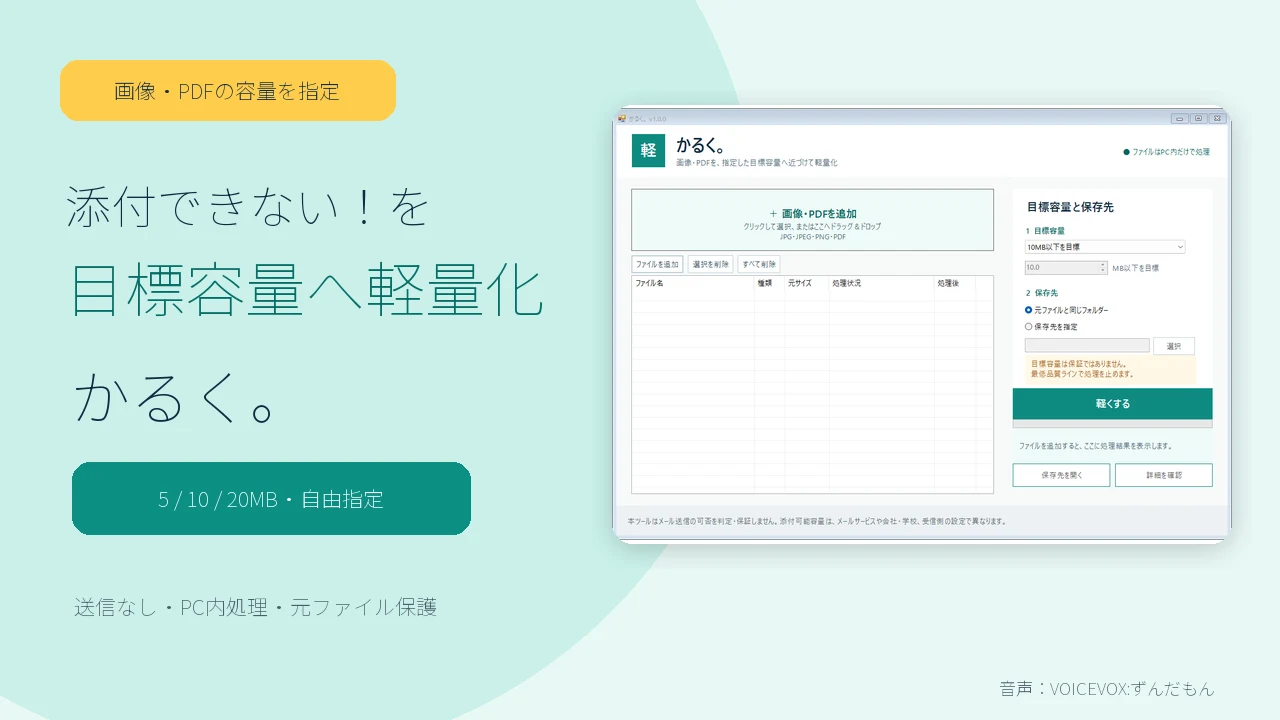Click the green 軽くする button
This screenshot has width=1280, height=720.
coord(1112,404)
